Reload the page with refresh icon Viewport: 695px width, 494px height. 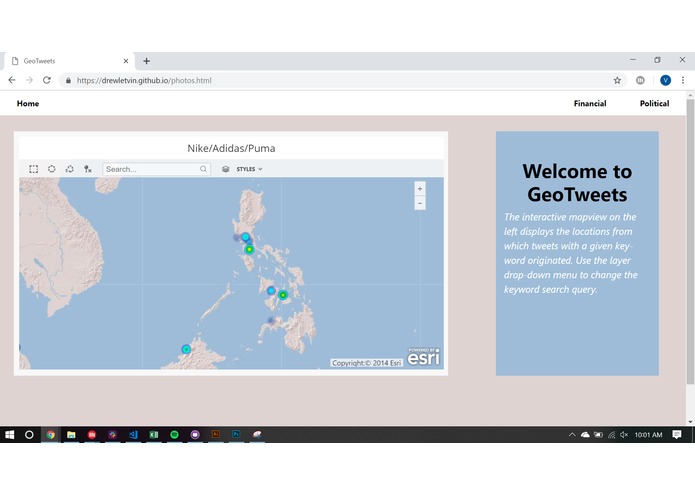[x=47, y=80]
